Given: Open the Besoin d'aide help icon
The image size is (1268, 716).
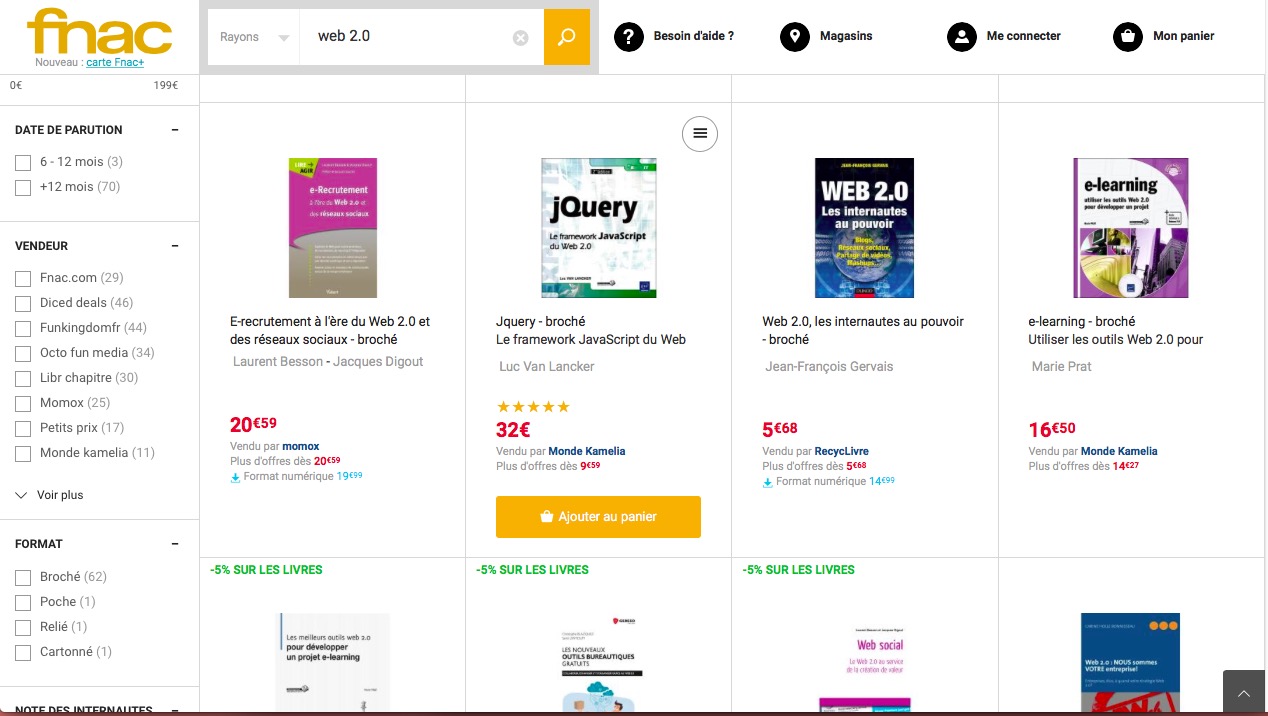Looking at the screenshot, I should [x=629, y=37].
